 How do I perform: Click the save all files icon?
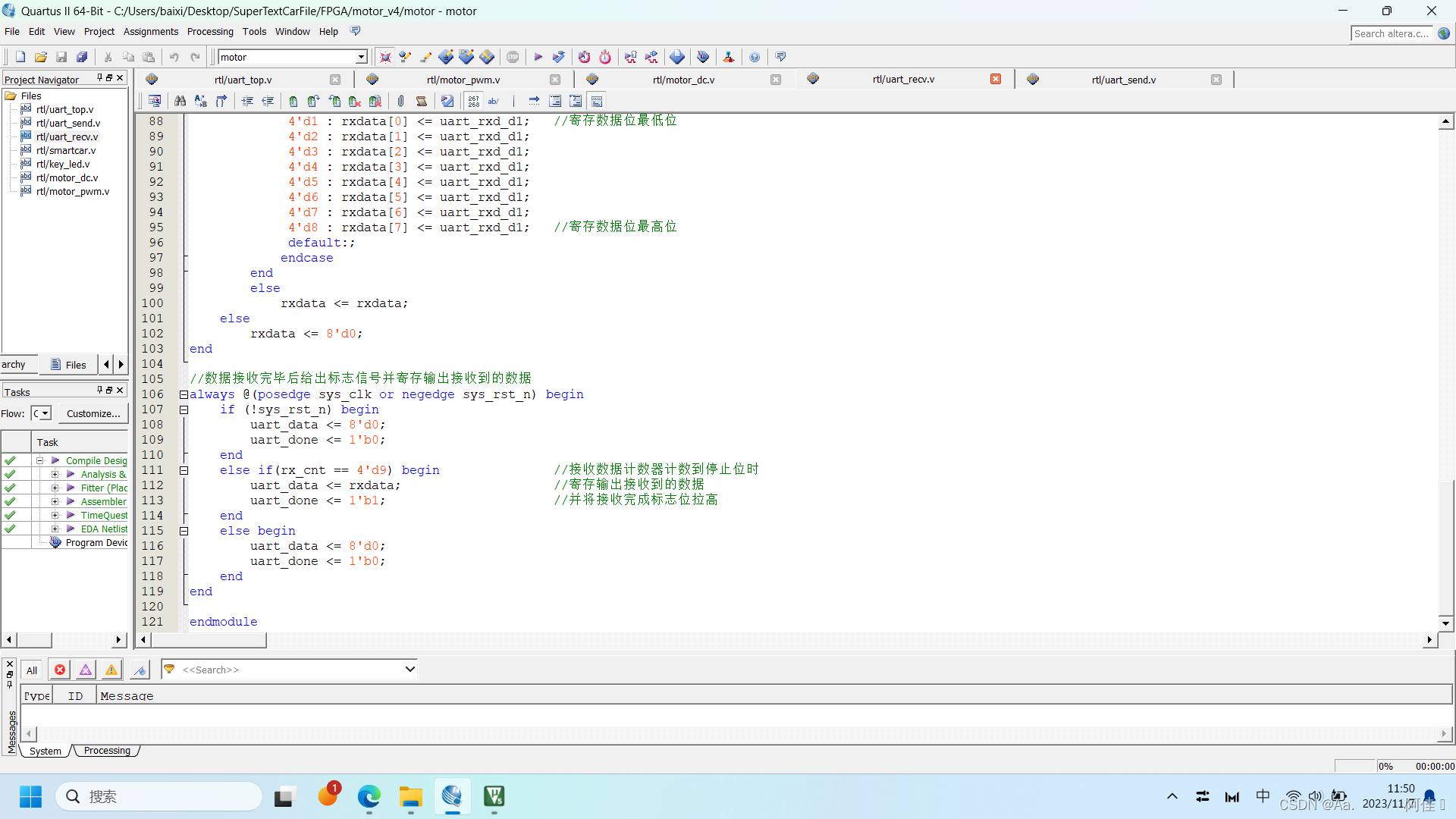(82, 57)
